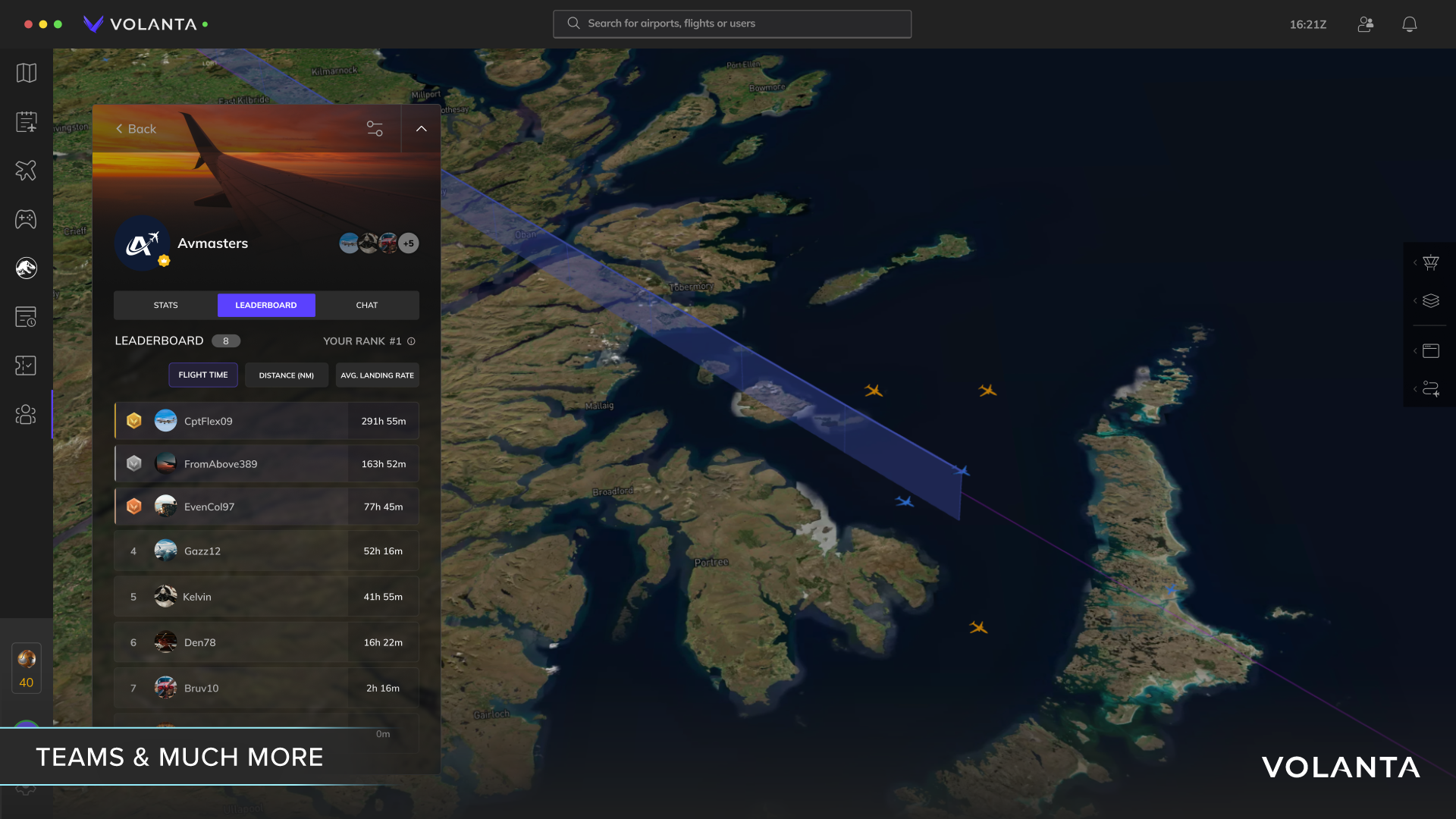This screenshot has width=1456, height=819.
Task: Click the YOUR RANK #1 label
Action: pyautogui.click(x=362, y=341)
